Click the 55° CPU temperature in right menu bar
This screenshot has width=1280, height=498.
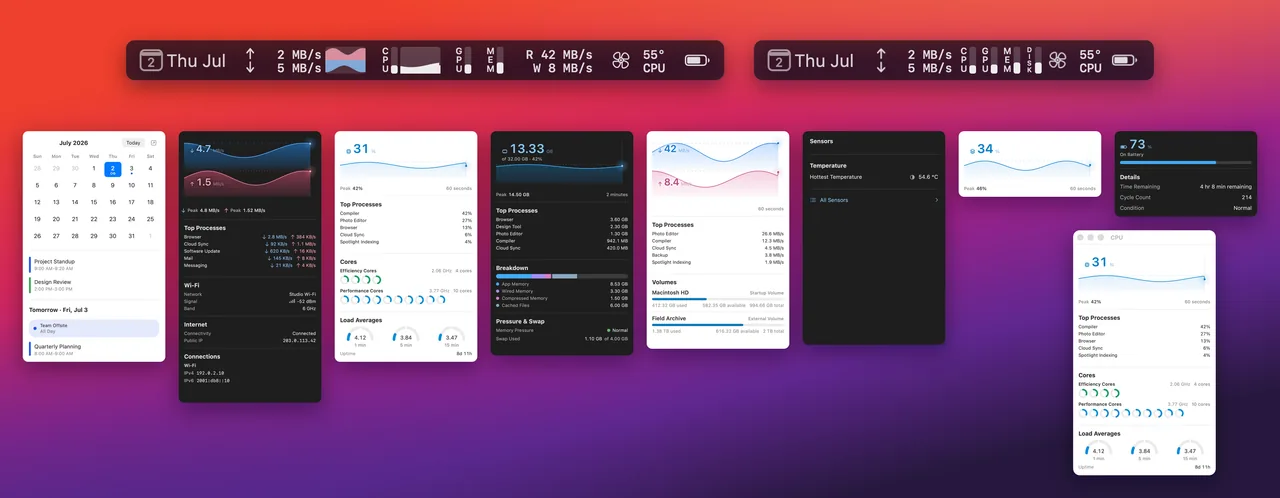[1089, 61]
